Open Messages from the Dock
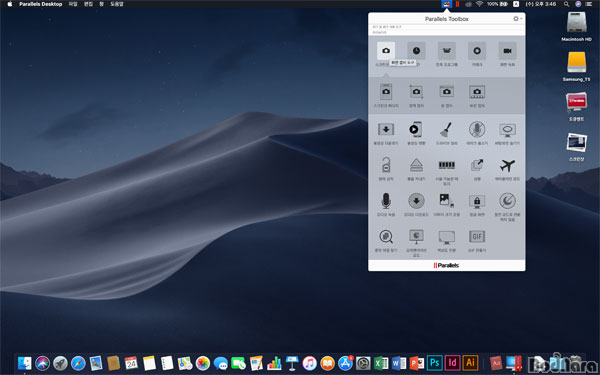 [220, 363]
